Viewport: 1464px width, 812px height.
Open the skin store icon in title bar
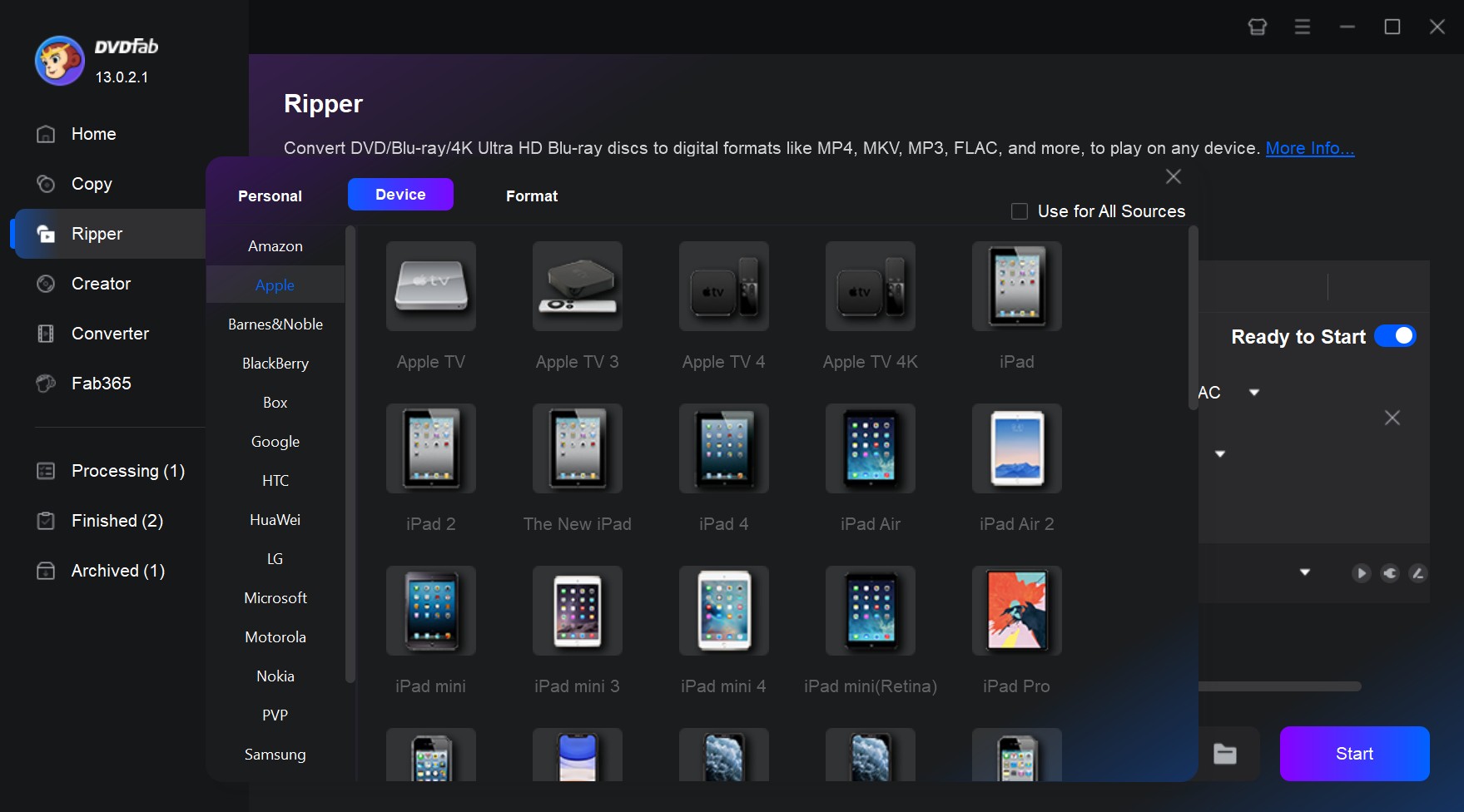click(x=1258, y=27)
